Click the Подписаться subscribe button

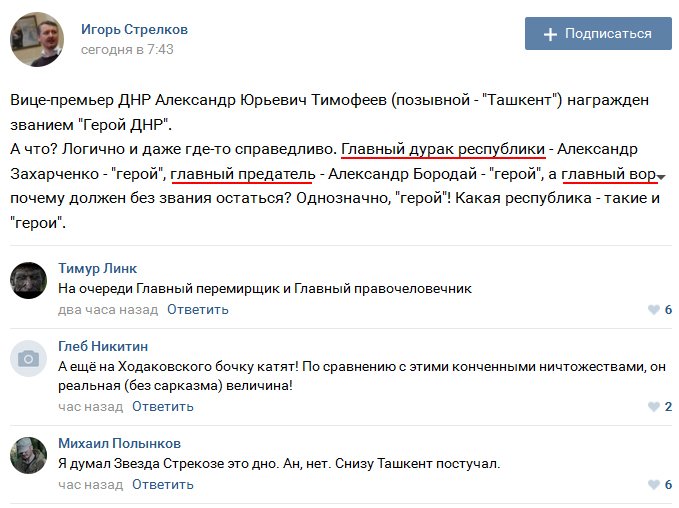[597, 33]
